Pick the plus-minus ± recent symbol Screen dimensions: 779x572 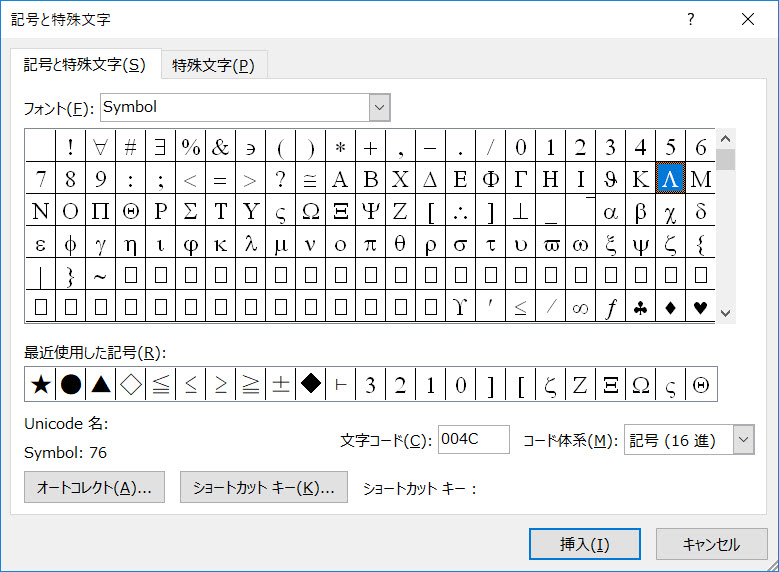pos(281,384)
